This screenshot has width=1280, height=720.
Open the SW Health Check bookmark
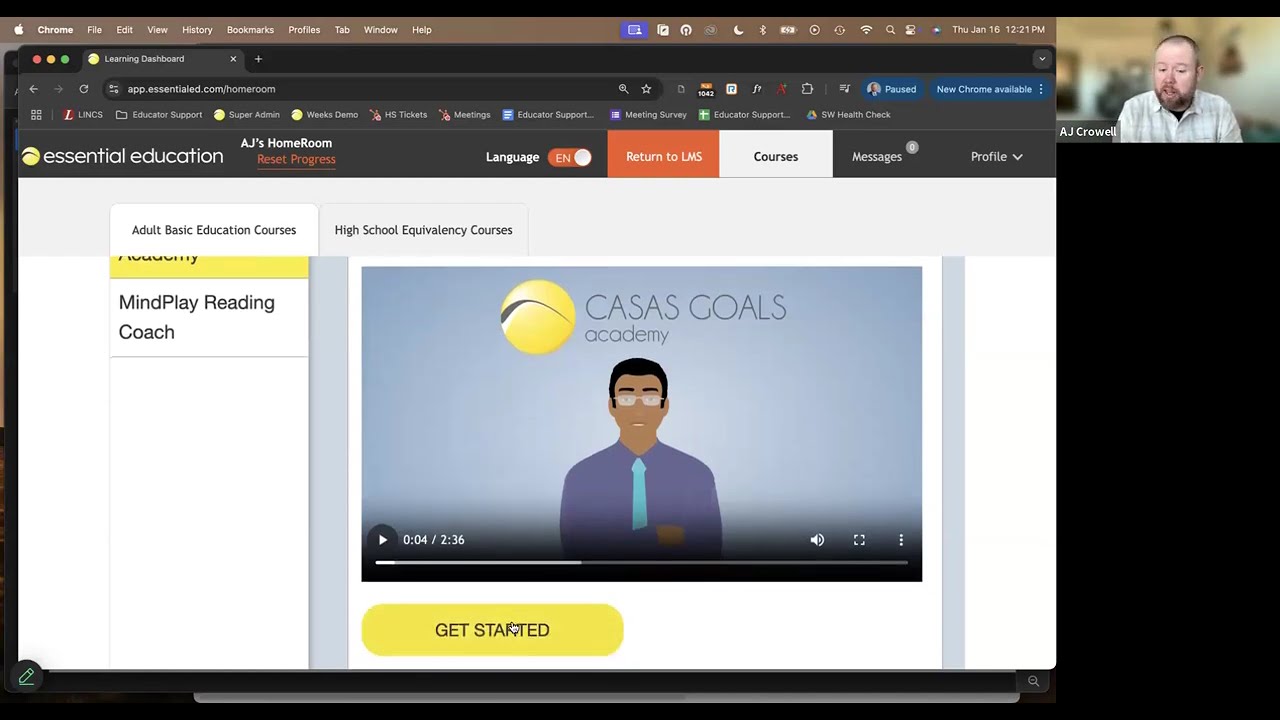(x=848, y=115)
